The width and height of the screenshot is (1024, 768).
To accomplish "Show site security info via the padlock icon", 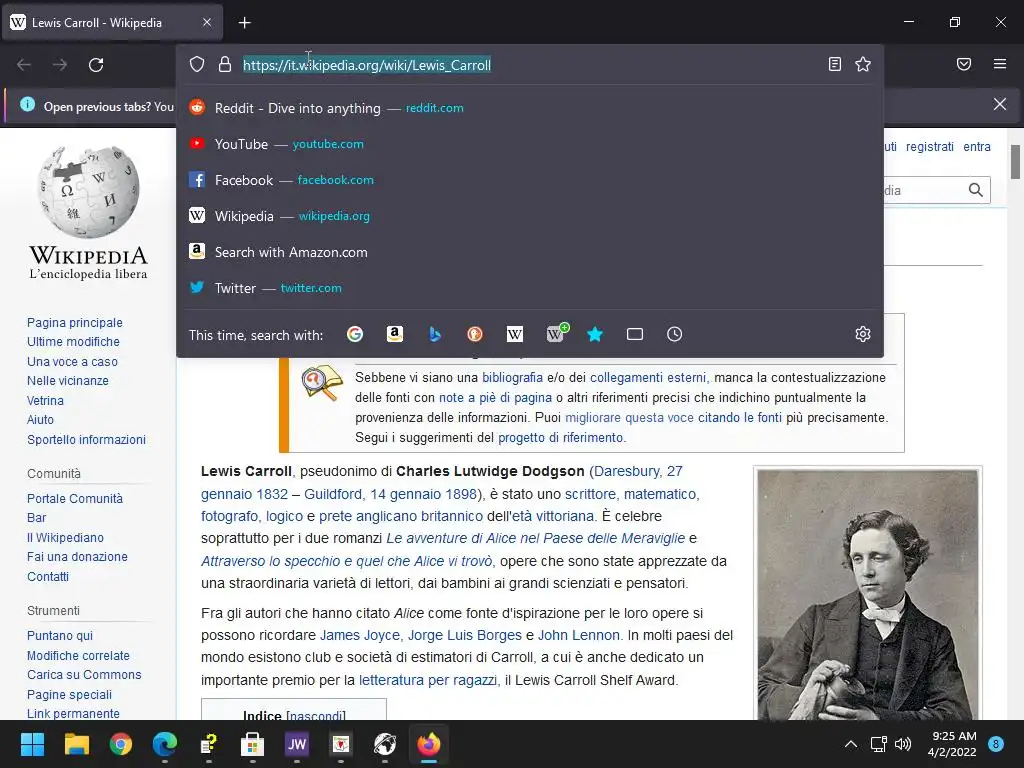I will click(225, 64).
